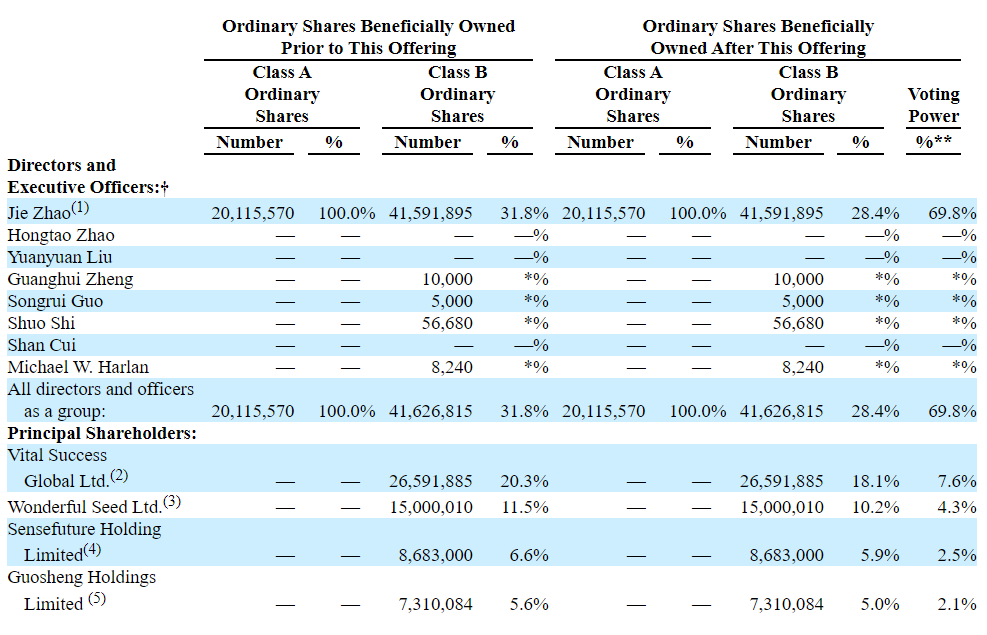
Task: Click Sensefuture's 8,683,000 shares prior to offering
Action: point(436,556)
